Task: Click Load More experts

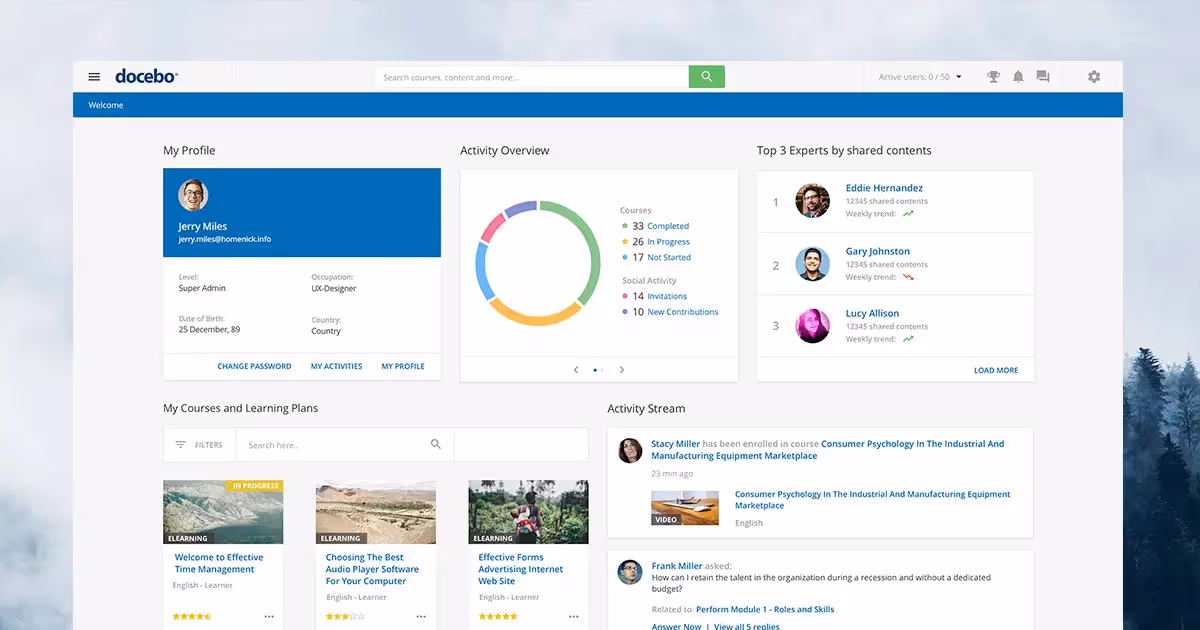Action: pyautogui.click(x=996, y=370)
